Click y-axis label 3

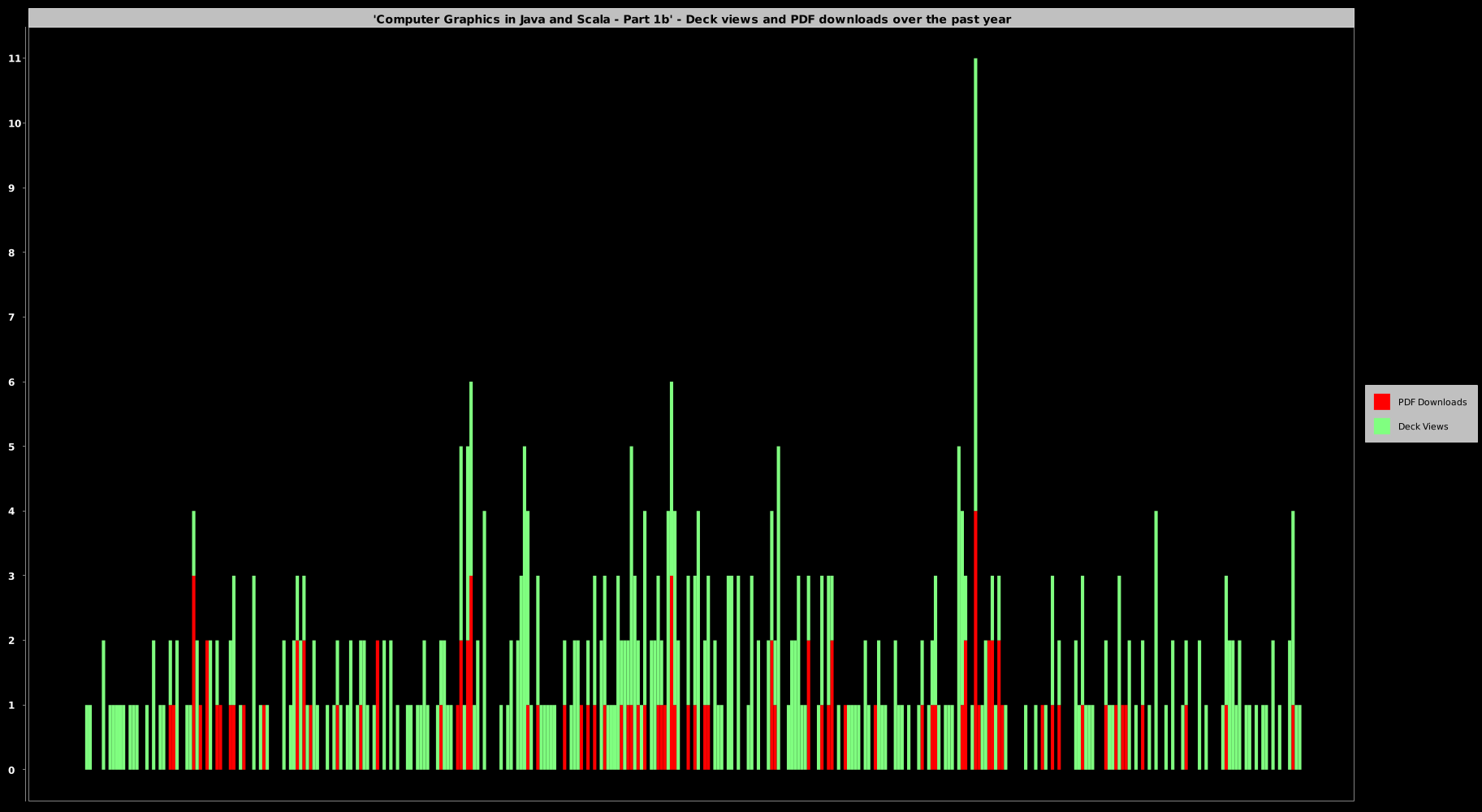coord(11,576)
